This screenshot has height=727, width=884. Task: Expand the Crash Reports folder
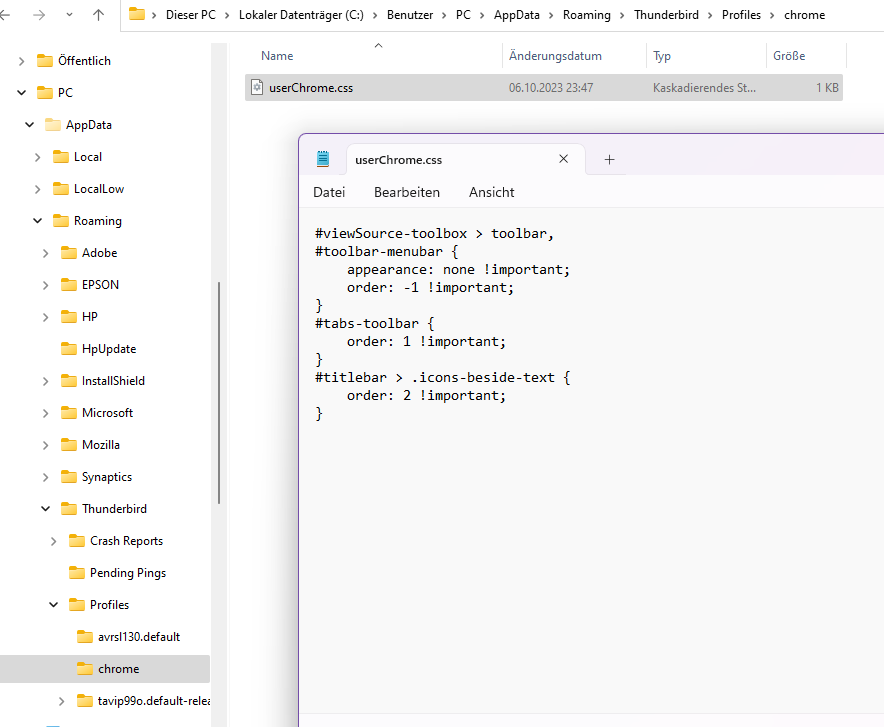(54, 541)
